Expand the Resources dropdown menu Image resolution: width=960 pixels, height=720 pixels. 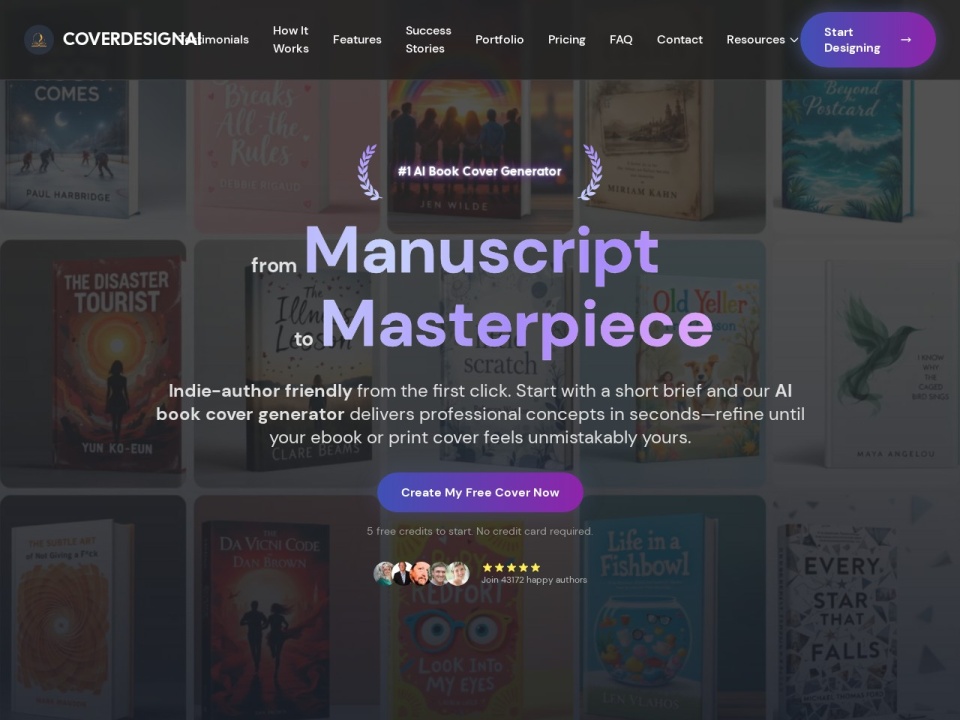tap(762, 40)
